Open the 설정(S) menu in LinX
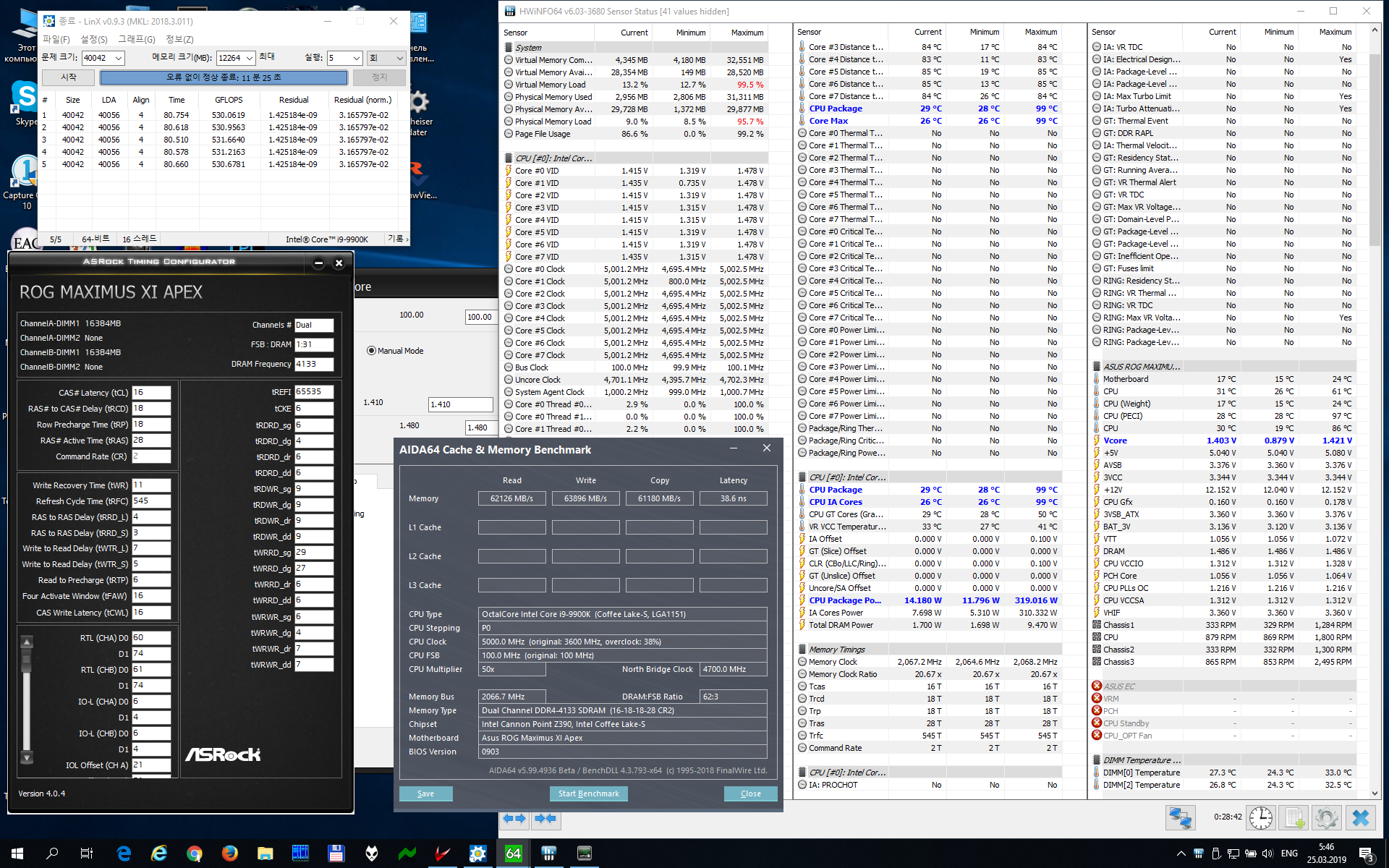Image resolution: width=1389 pixels, height=868 pixels. coord(94,40)
